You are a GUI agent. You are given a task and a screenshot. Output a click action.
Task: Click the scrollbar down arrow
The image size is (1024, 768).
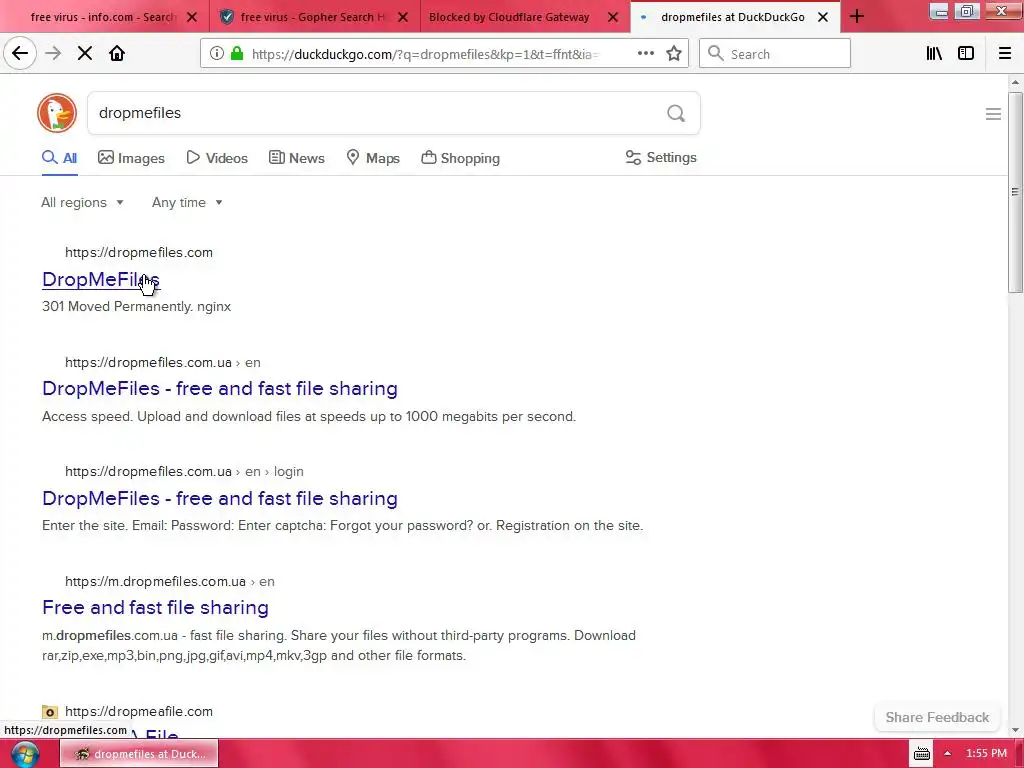click(1015, 730)
